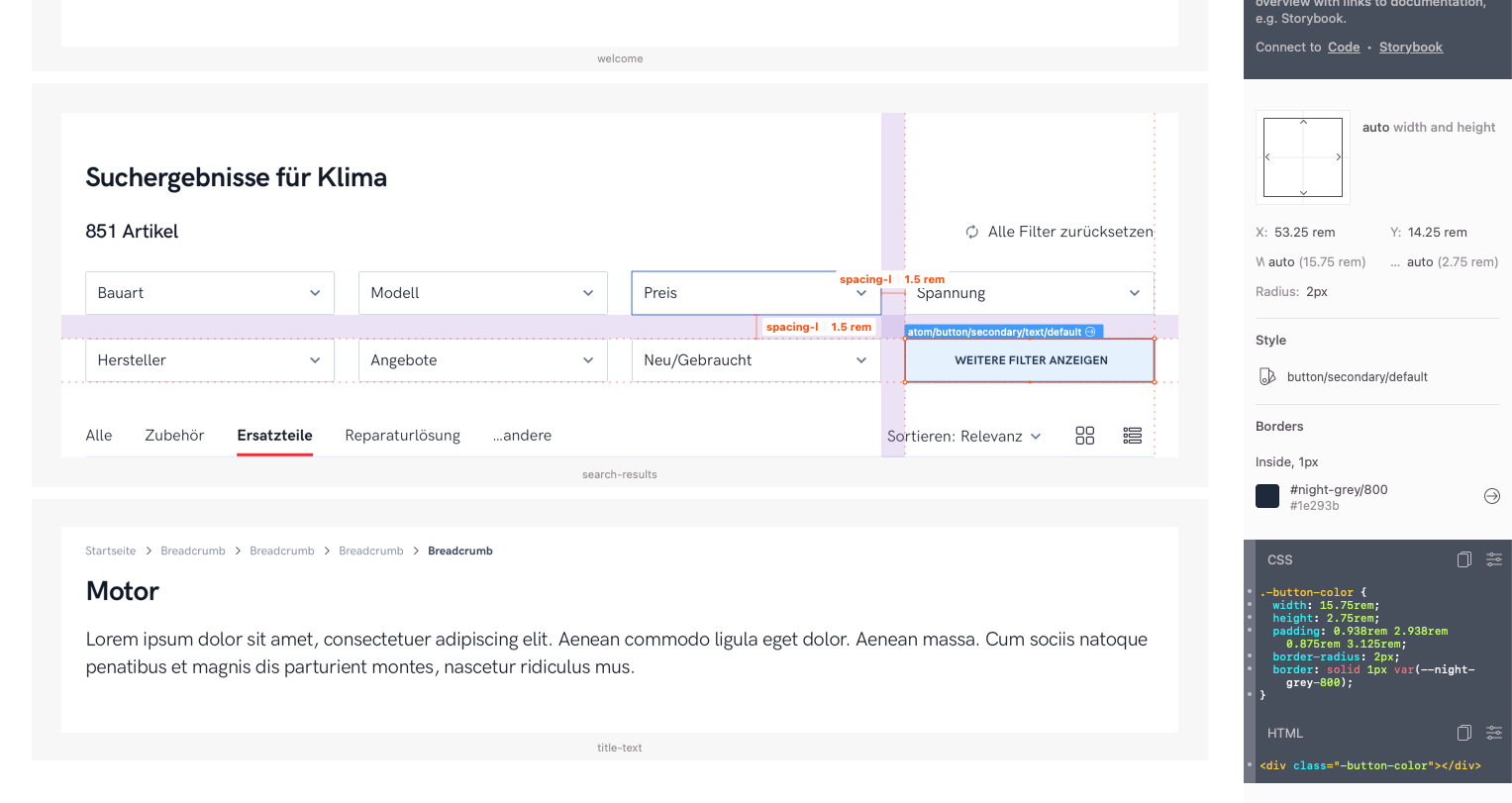Copy the HTML code snippet

[1464, 733]
